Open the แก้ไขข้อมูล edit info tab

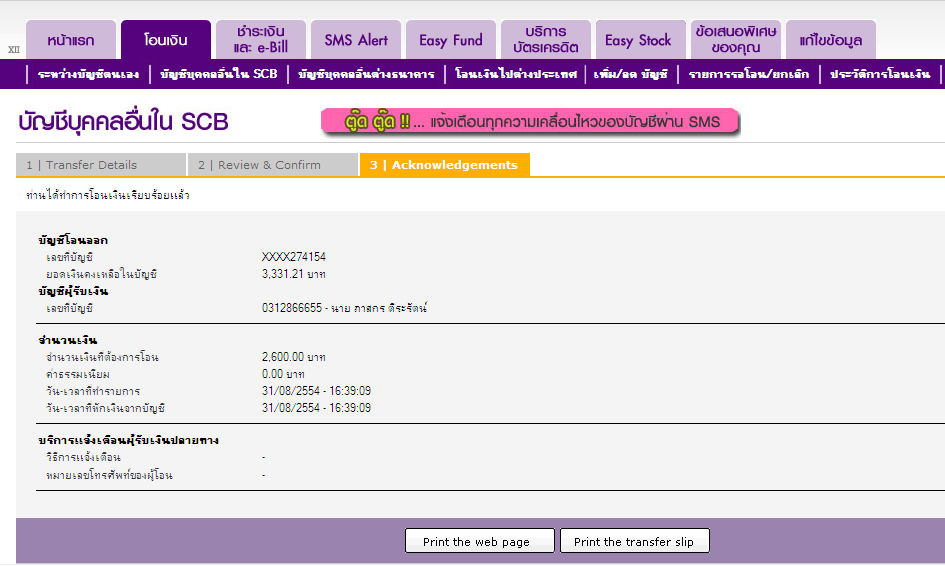point(830,40)
